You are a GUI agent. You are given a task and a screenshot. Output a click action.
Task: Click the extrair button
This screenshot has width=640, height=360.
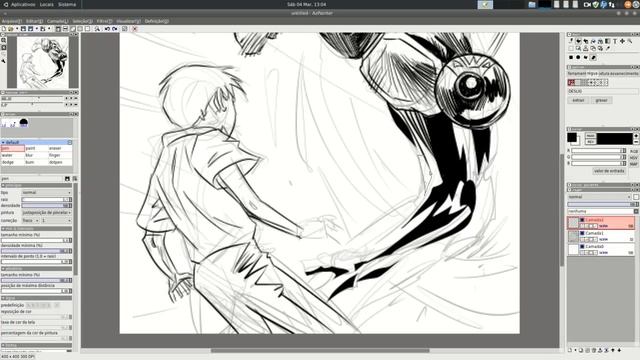click(578, 100)
